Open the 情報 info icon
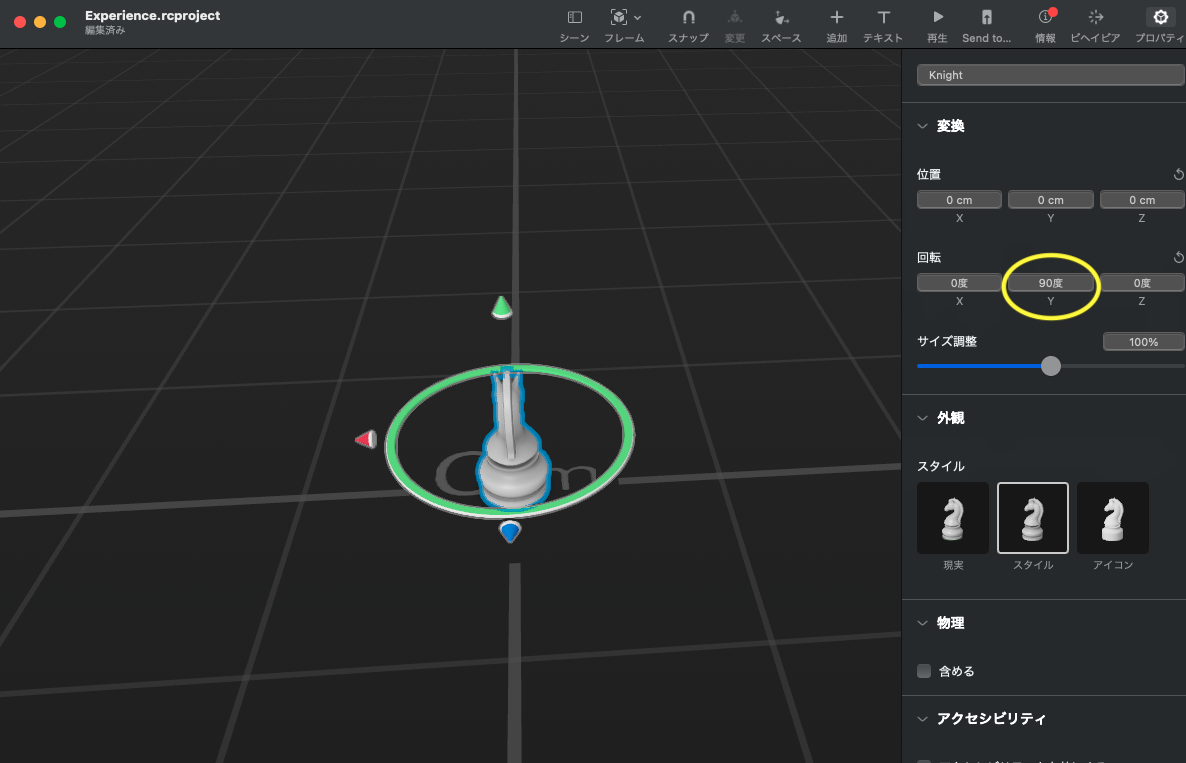The image size is (1186, 763). [1045, 17]
